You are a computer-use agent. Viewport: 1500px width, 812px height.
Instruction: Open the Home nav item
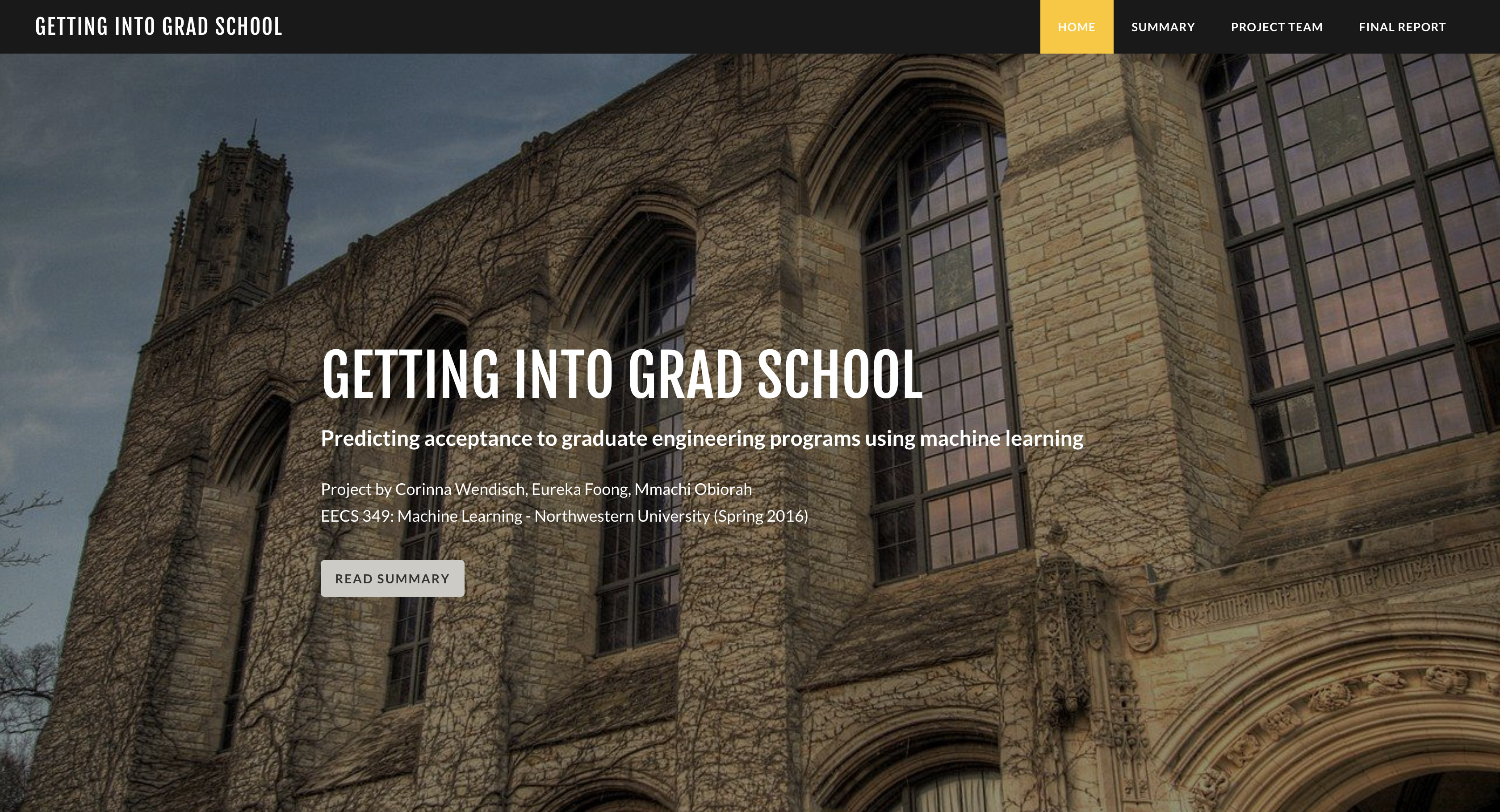click(1076, 27)
